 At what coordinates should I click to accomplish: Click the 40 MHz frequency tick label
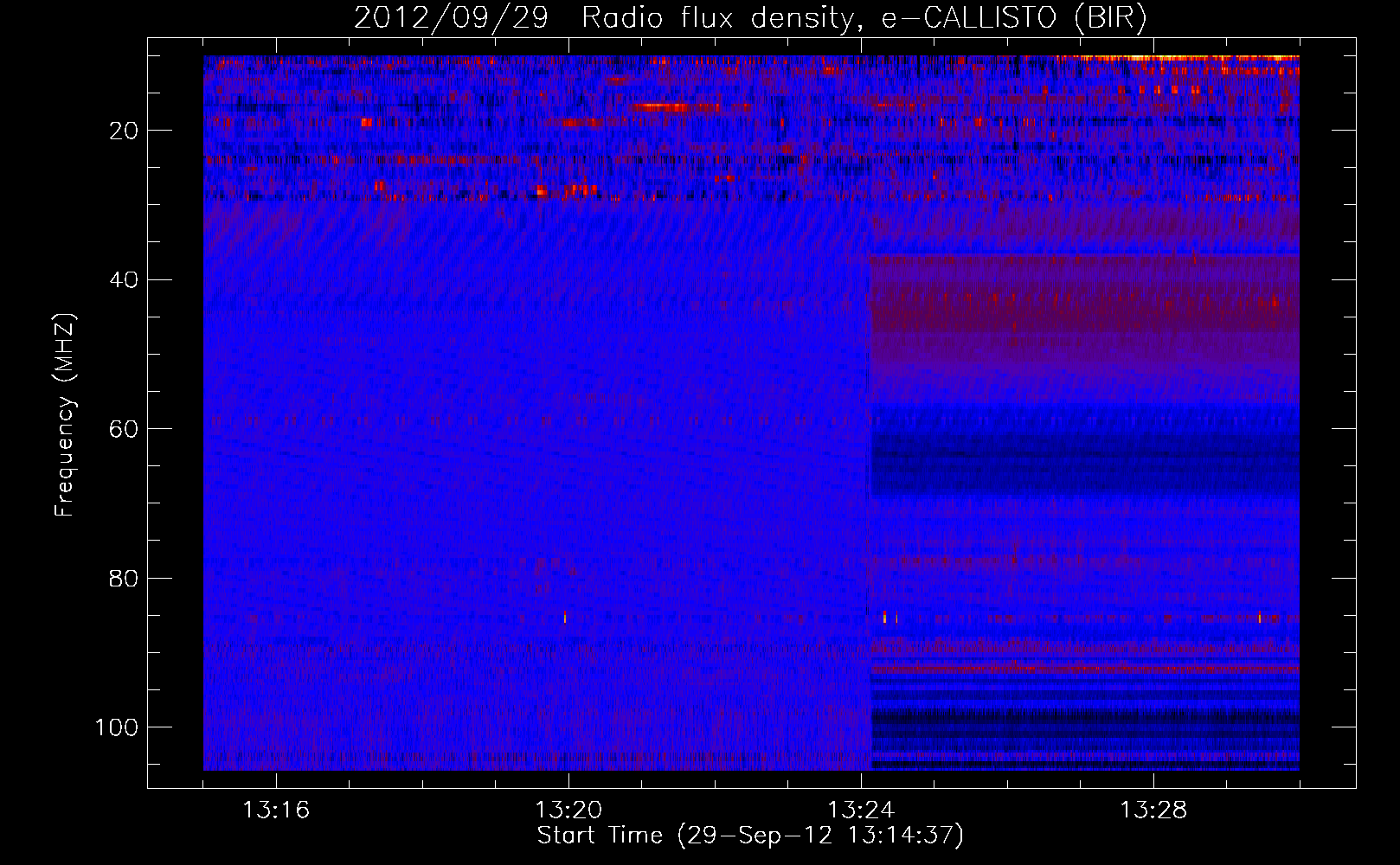(125, 280)
